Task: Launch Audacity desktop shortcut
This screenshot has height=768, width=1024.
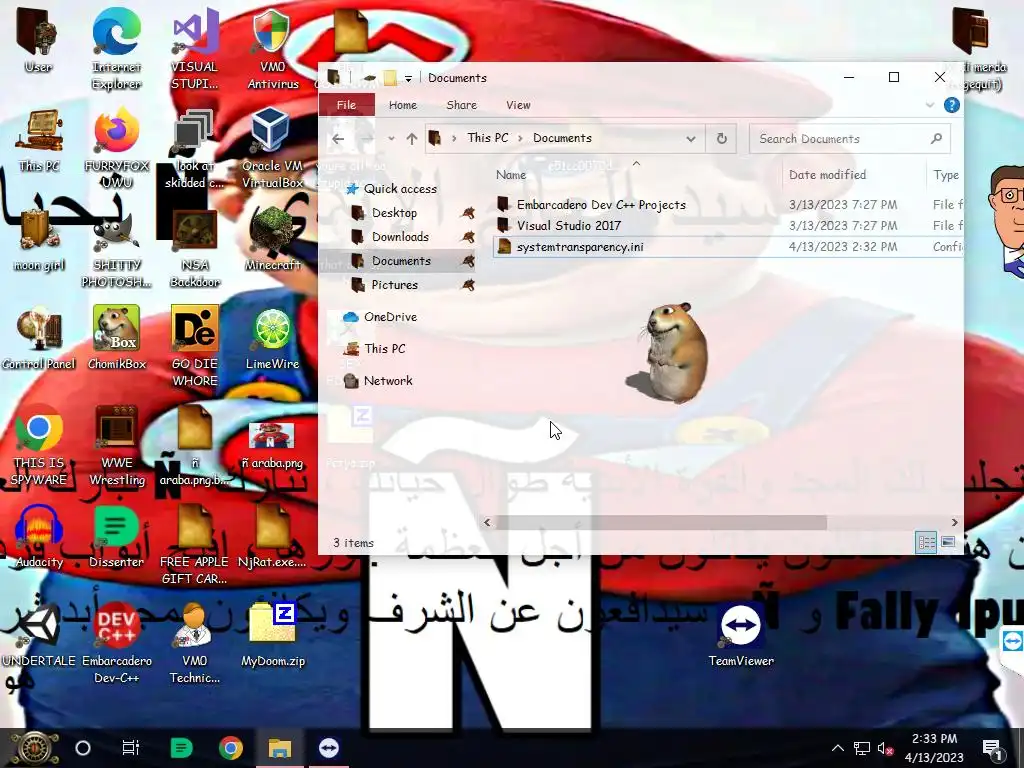Action: pyautogui.click(x=39, y=537)
